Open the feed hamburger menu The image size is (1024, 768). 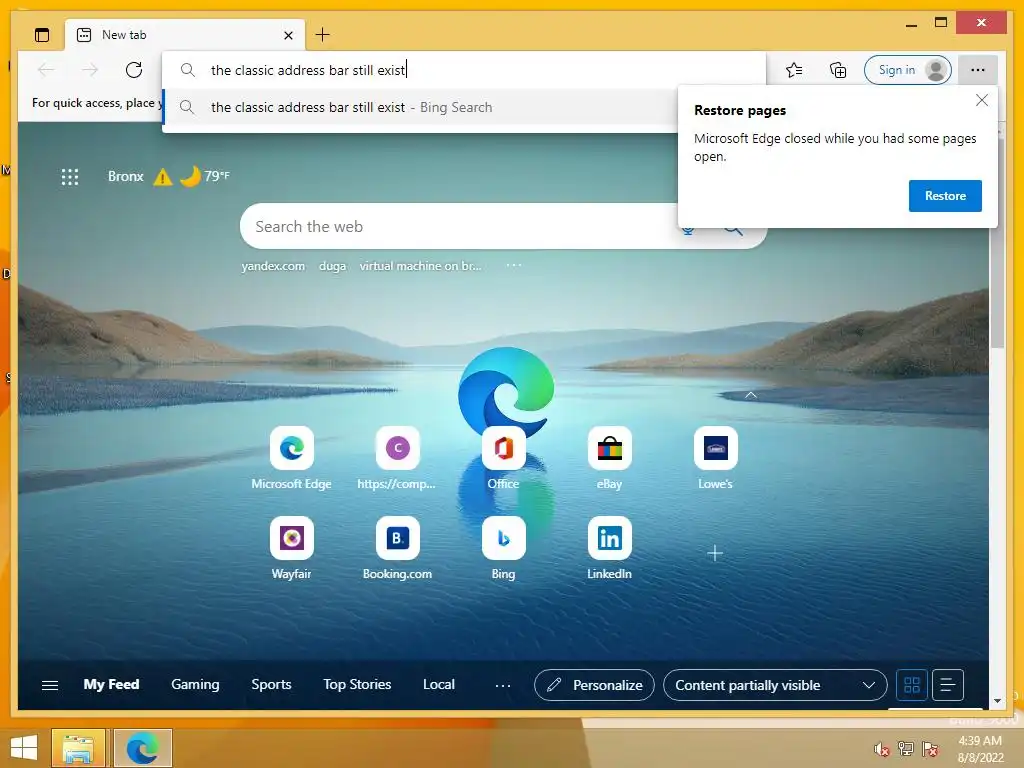50,685
